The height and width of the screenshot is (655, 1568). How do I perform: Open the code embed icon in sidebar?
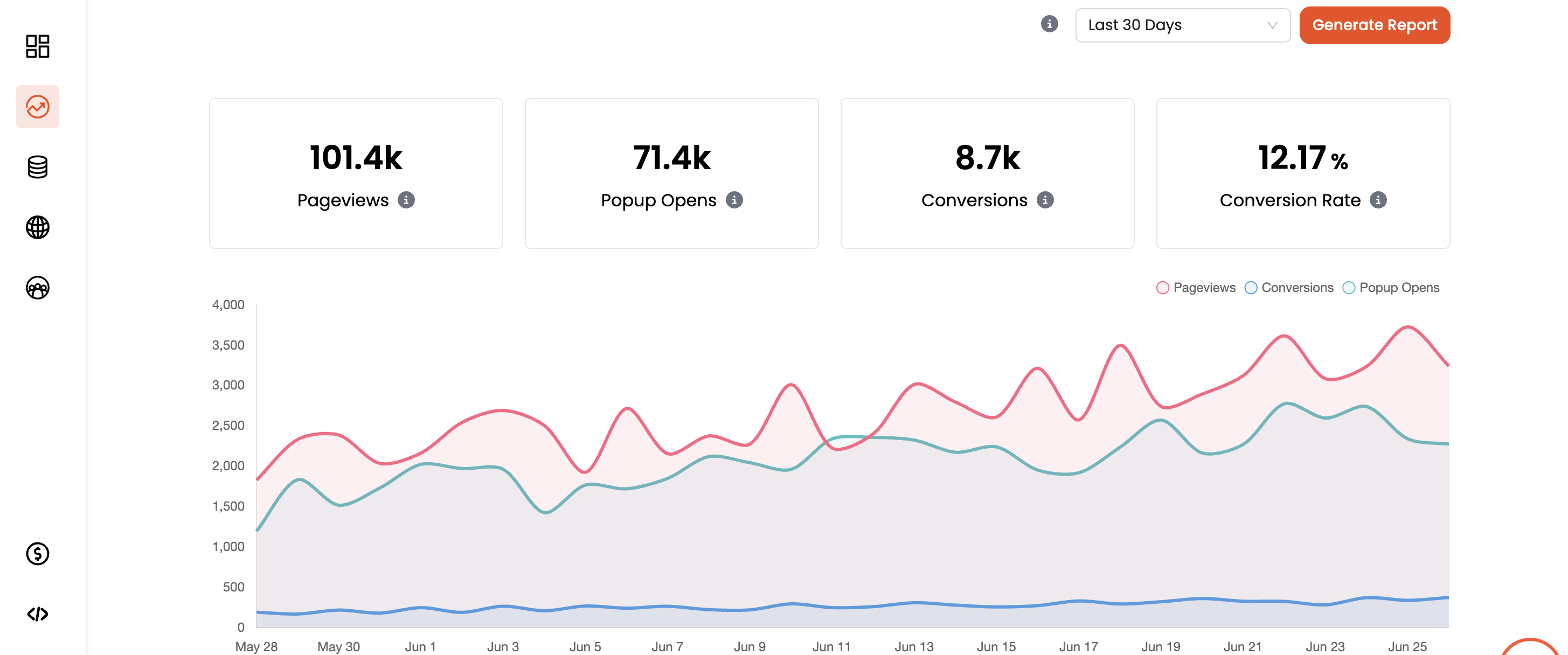point(38,614)
